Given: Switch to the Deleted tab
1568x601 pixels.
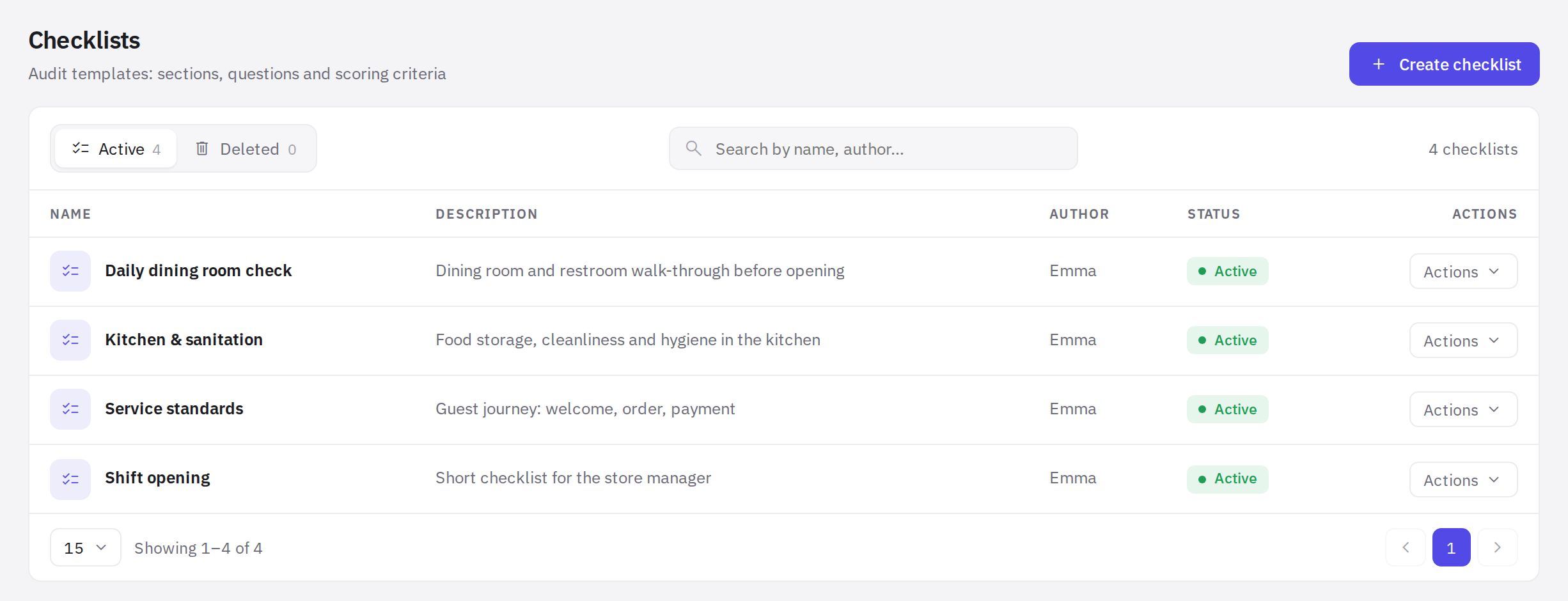Looking at the screenshot, I should pyautogui.click(x=246, y=148).
